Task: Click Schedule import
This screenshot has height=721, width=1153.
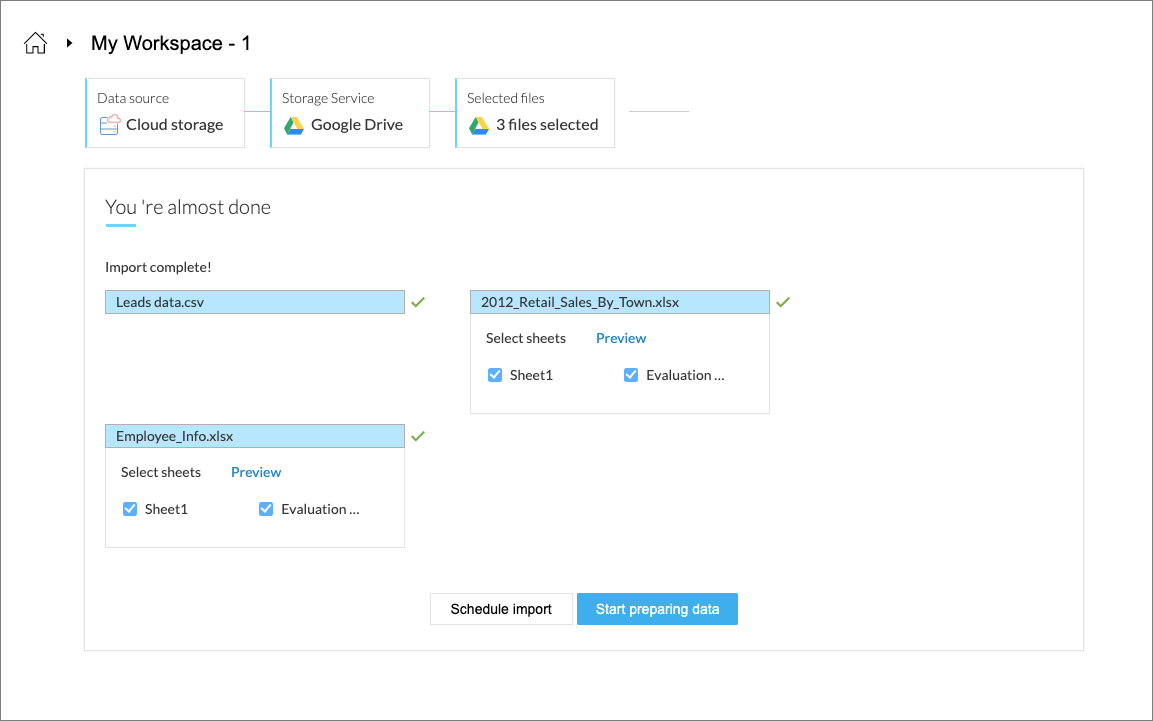Action: [501, 608]
